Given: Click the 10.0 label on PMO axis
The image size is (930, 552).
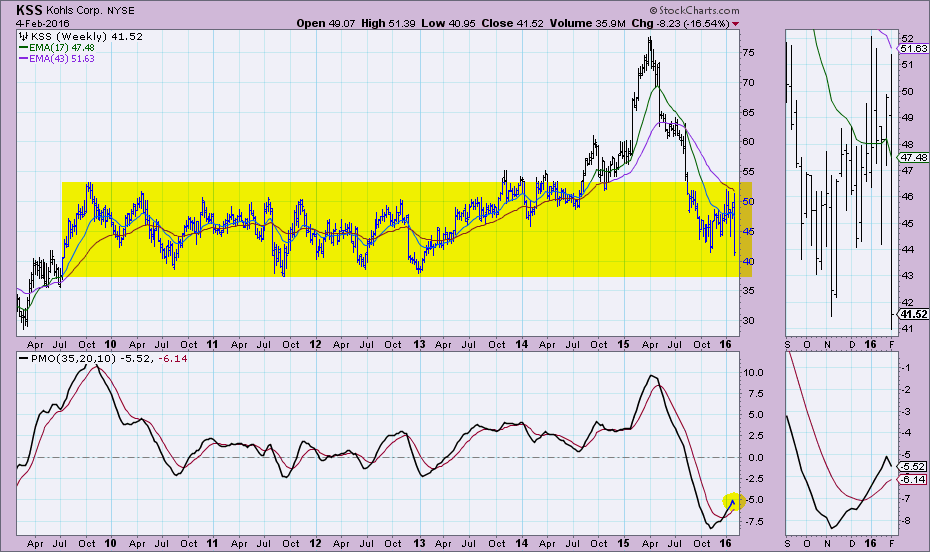Looking at the screenshot, I should (x=754, y=372).
